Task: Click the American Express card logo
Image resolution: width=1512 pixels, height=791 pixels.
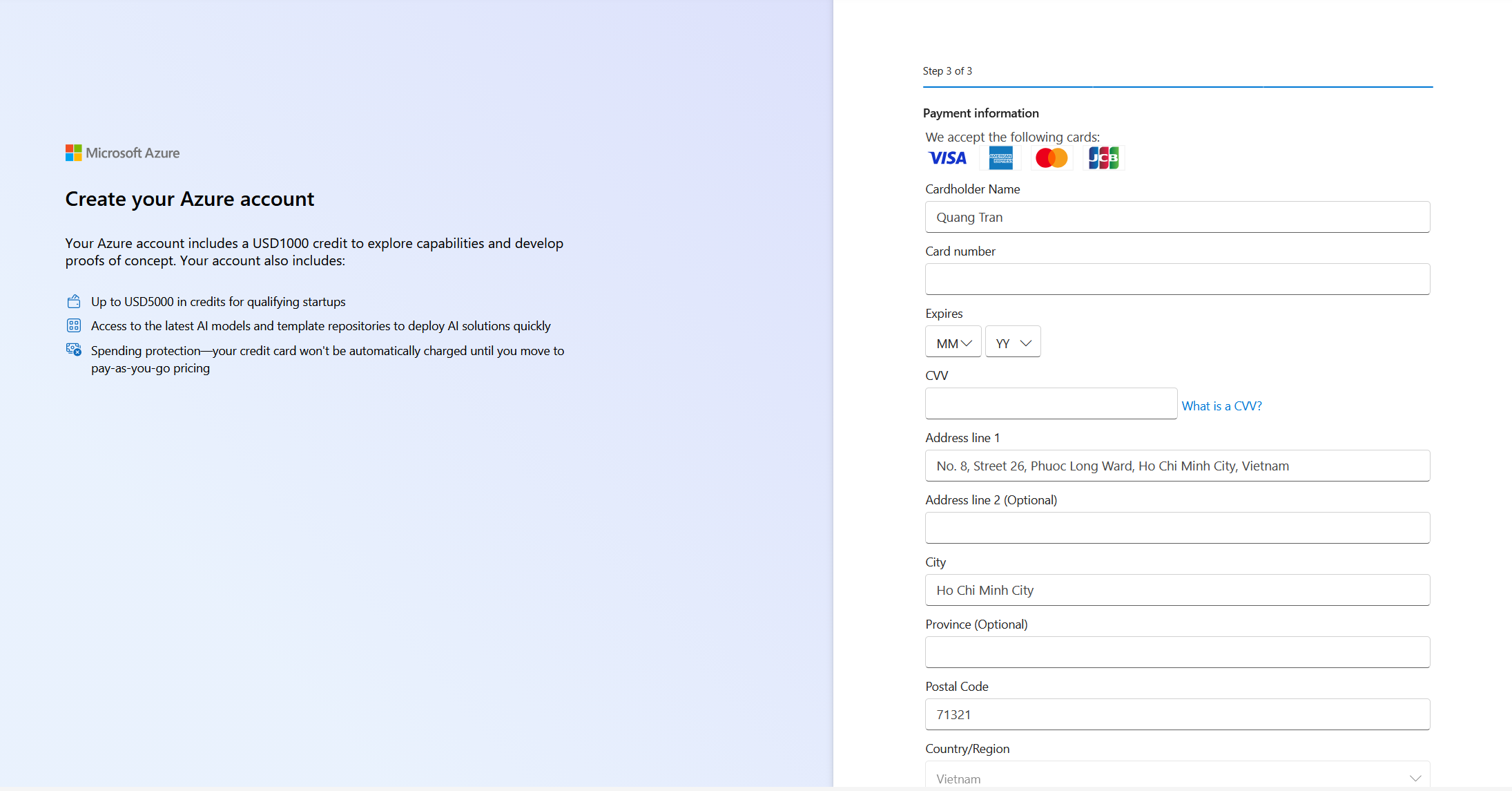Action: point(1000,158)
